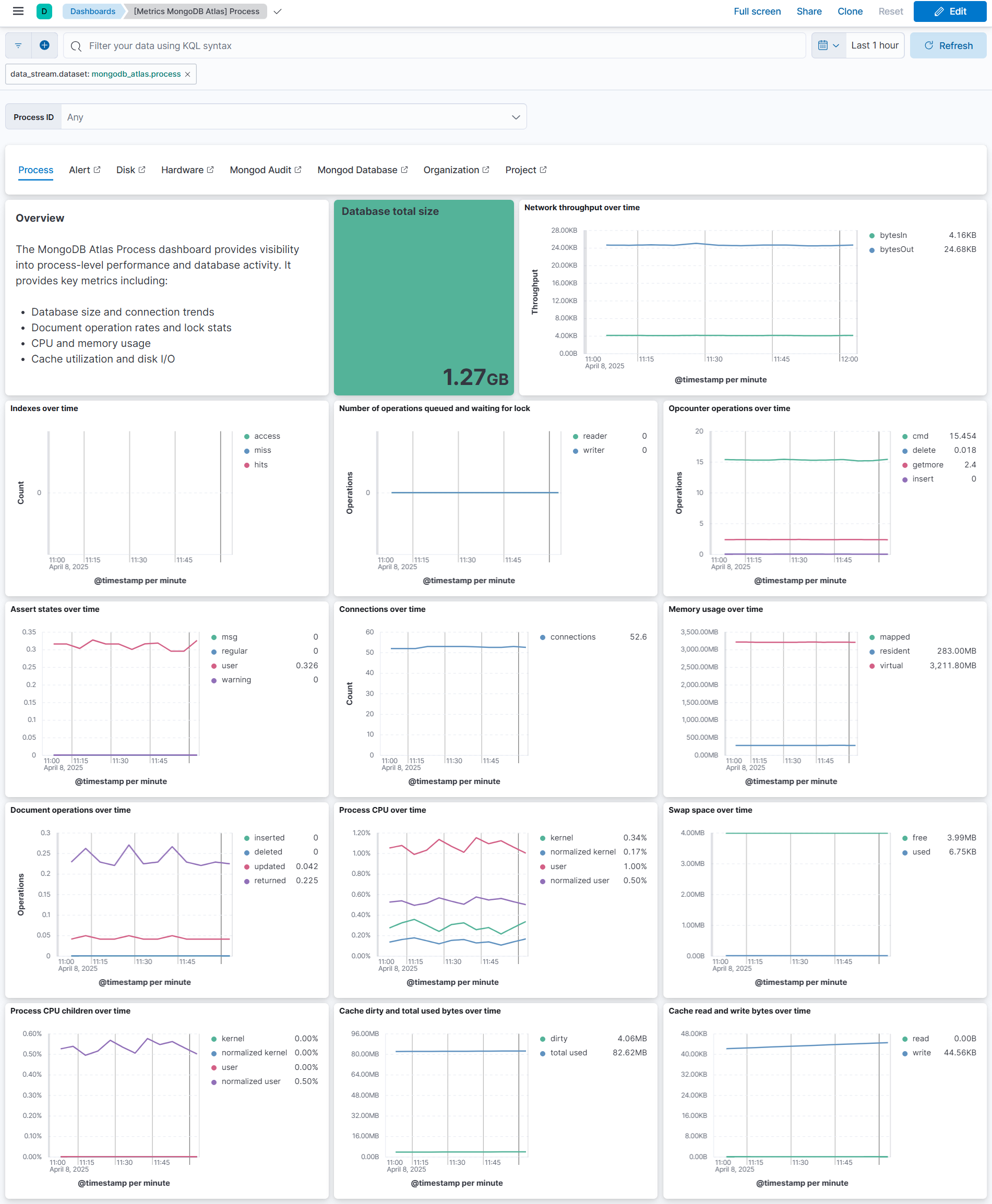The height and width of the screenshot is (1204, 992).
Task: Enter Full screen mode
Action: pyautogui.click(x=757, y=11)
